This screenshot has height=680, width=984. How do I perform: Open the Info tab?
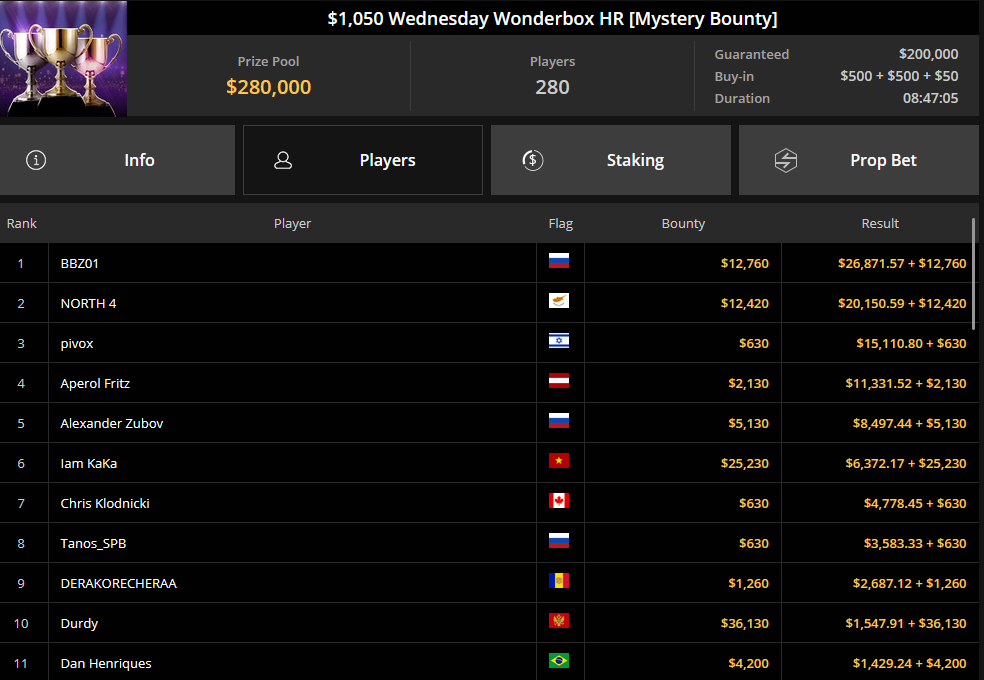coord(117,160)
